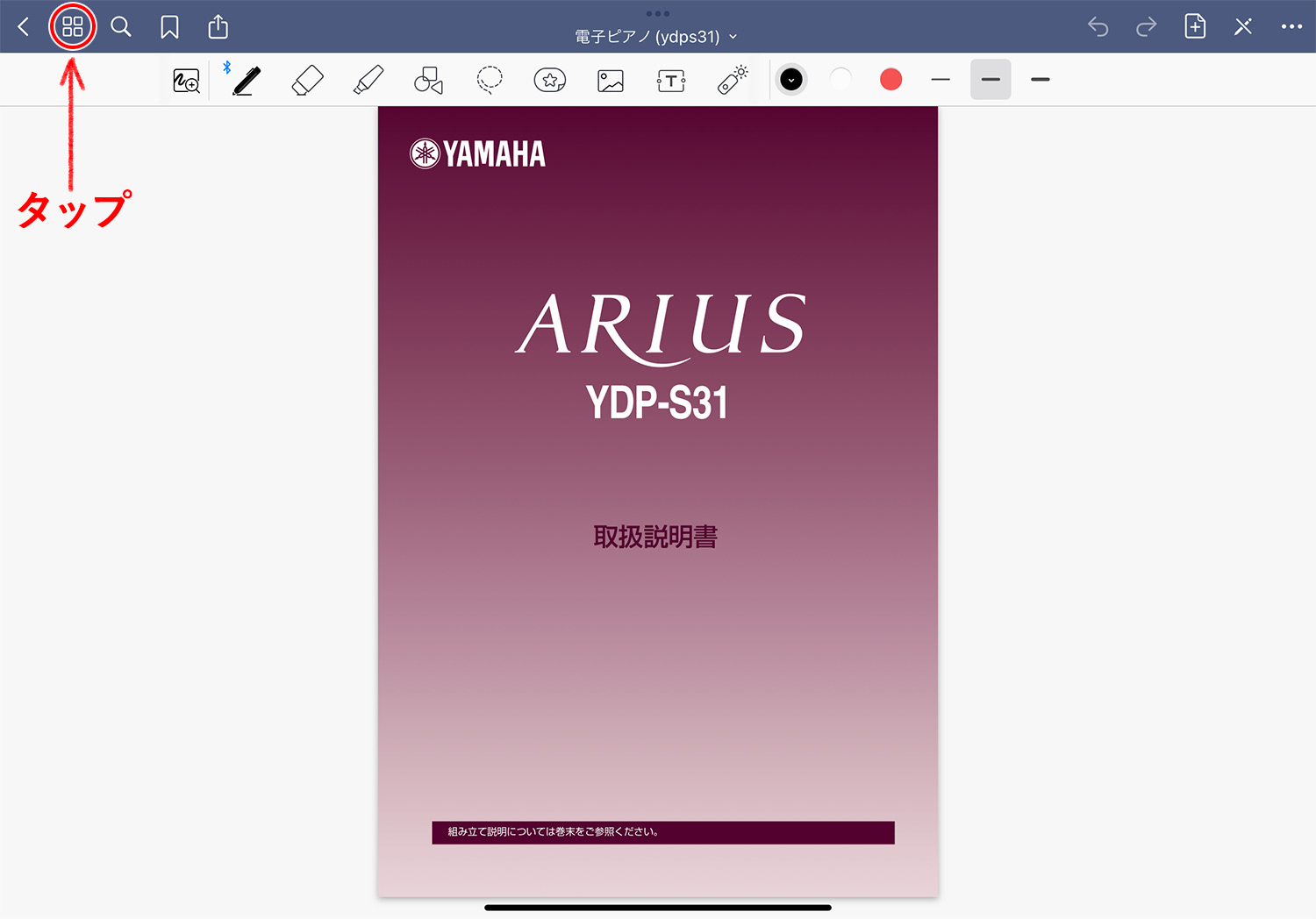Select the Lasso tool
The height and width of the screenshot is (919, 1316).
click(490, 81)
